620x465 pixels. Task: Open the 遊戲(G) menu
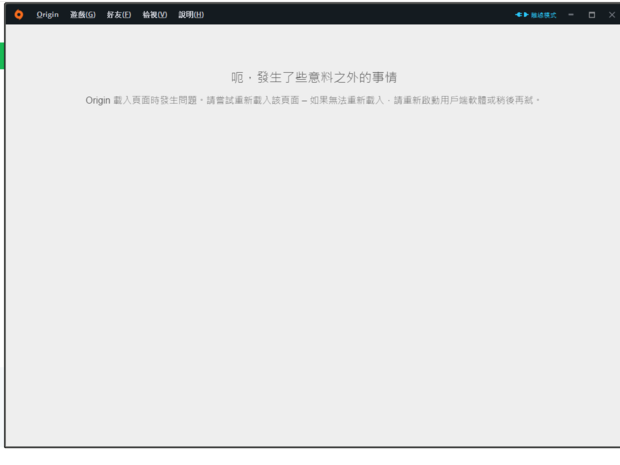point(83,15)
